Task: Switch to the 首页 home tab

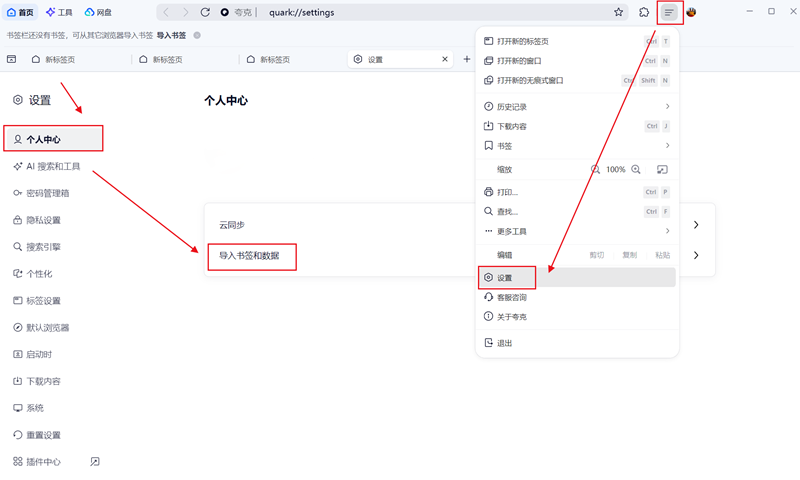Action: tap(20, 12)
